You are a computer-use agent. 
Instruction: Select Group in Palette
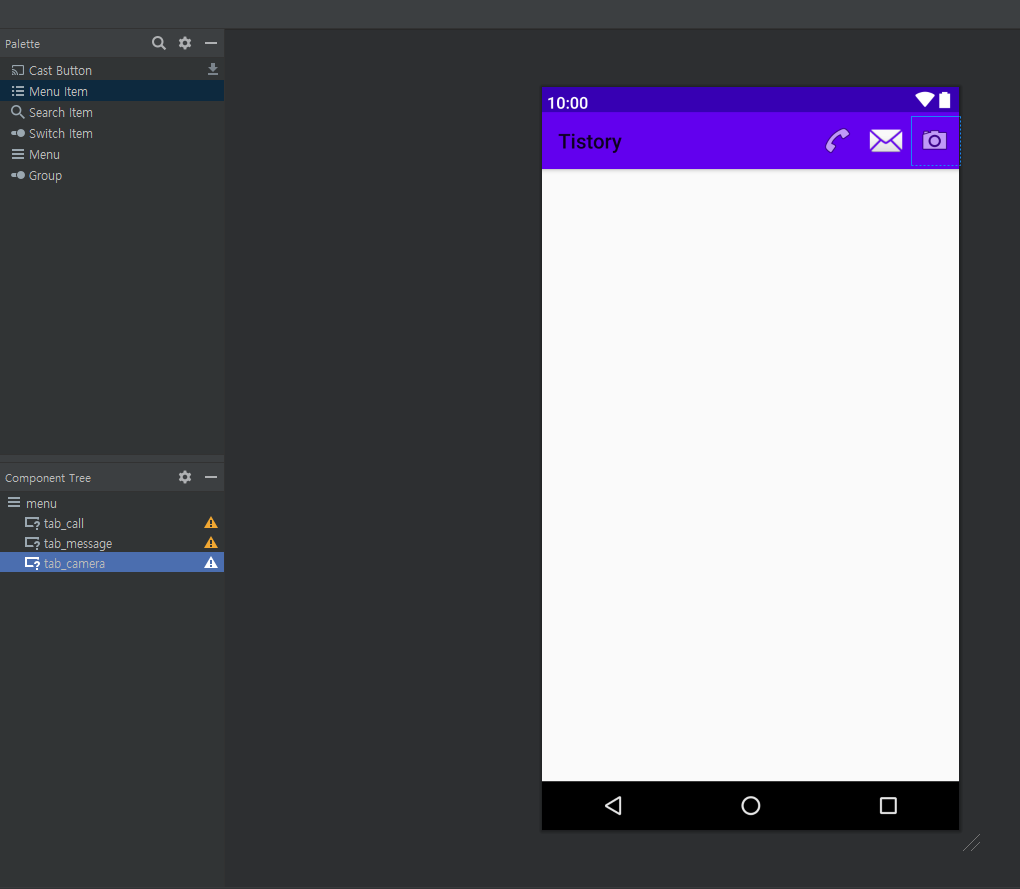tap(112, 176)
